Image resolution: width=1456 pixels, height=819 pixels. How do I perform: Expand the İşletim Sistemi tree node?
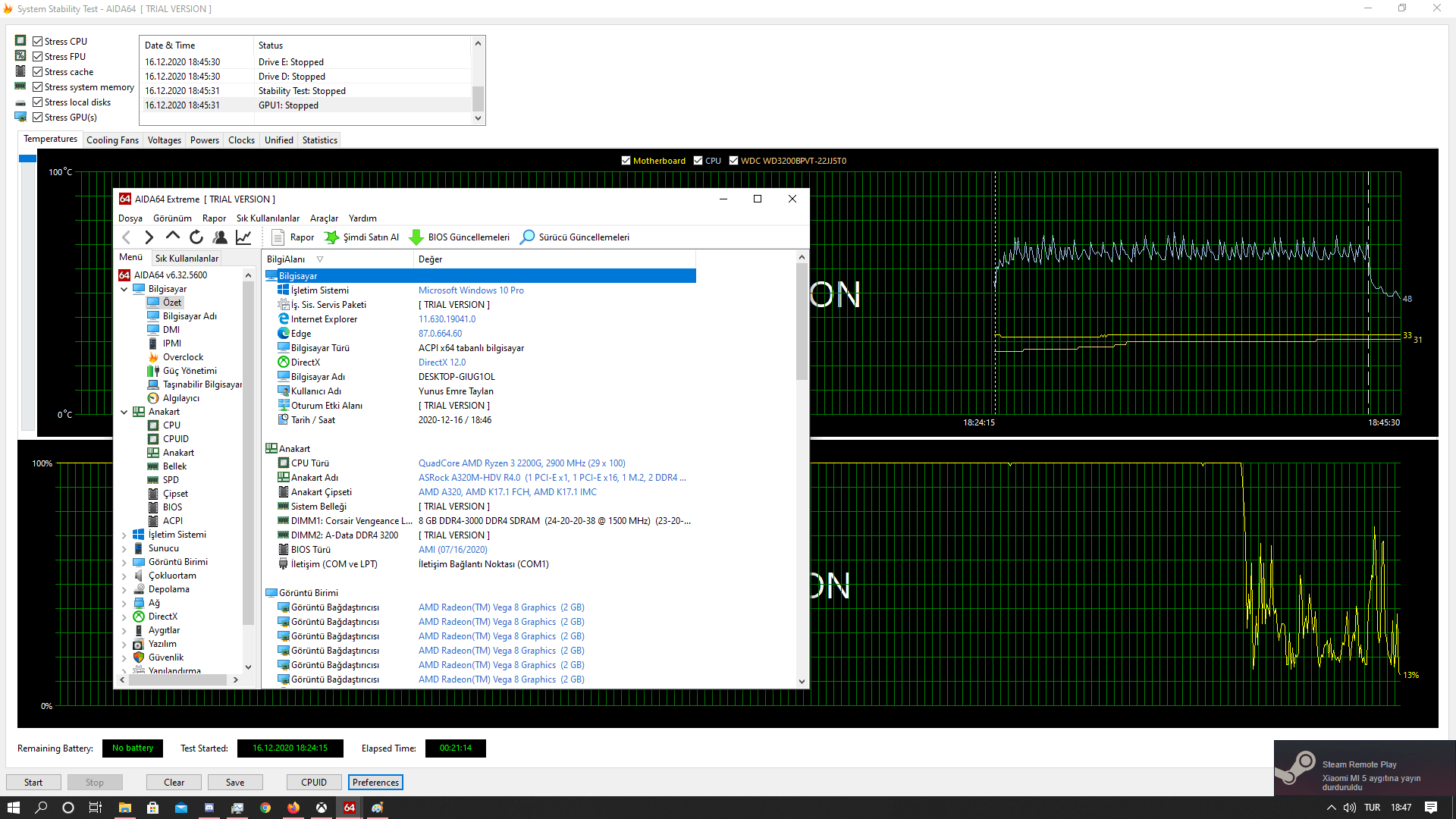pos(124,535)
